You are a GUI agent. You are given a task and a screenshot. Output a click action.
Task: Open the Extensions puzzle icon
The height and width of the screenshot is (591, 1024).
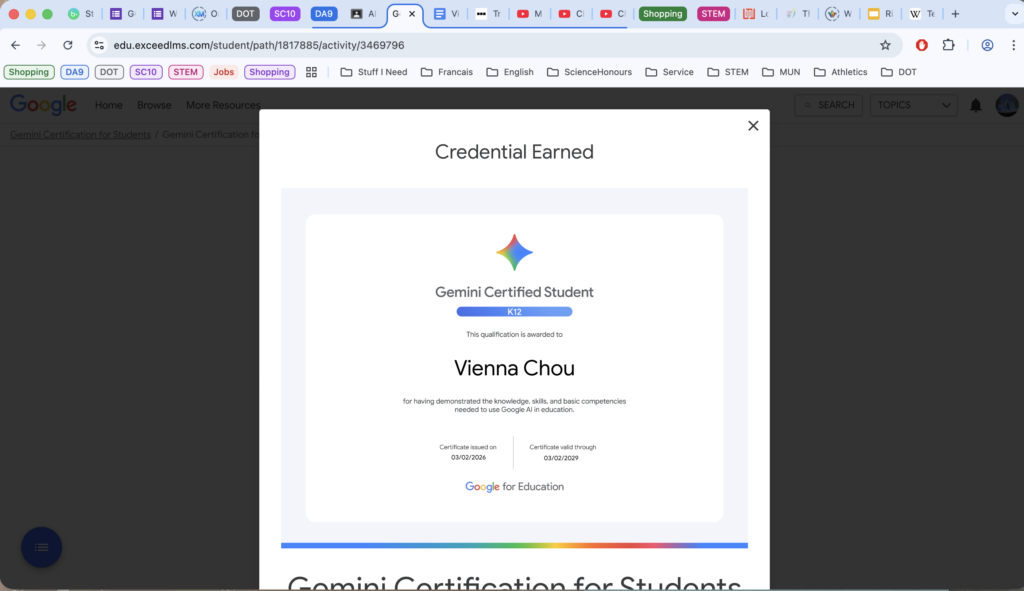948,45
